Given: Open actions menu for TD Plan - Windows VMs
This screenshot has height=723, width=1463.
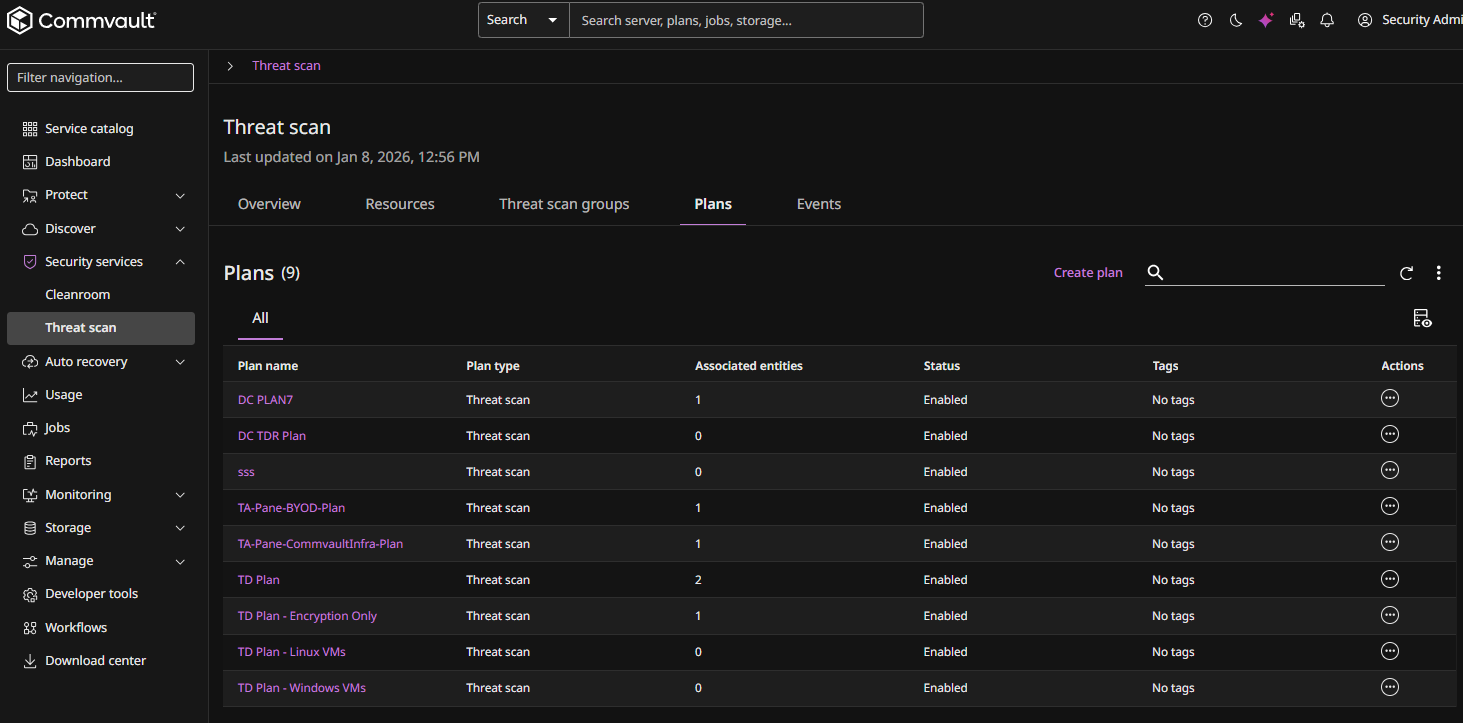Looking at the screenshot, I should (1389, 687).
